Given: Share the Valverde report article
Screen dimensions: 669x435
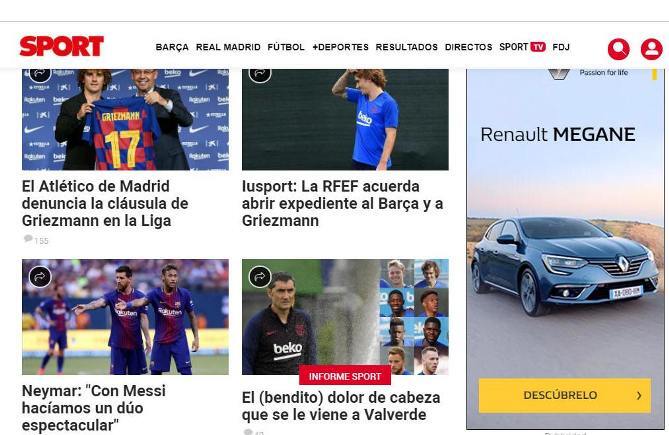Looking at the screenshot, I should coord(260,277).
